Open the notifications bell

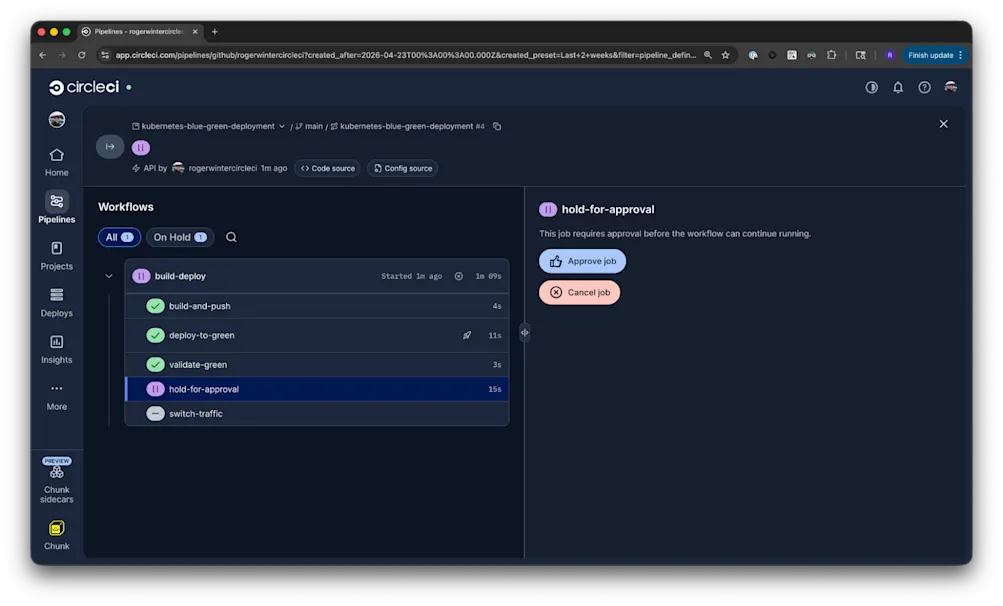(898, 87)
